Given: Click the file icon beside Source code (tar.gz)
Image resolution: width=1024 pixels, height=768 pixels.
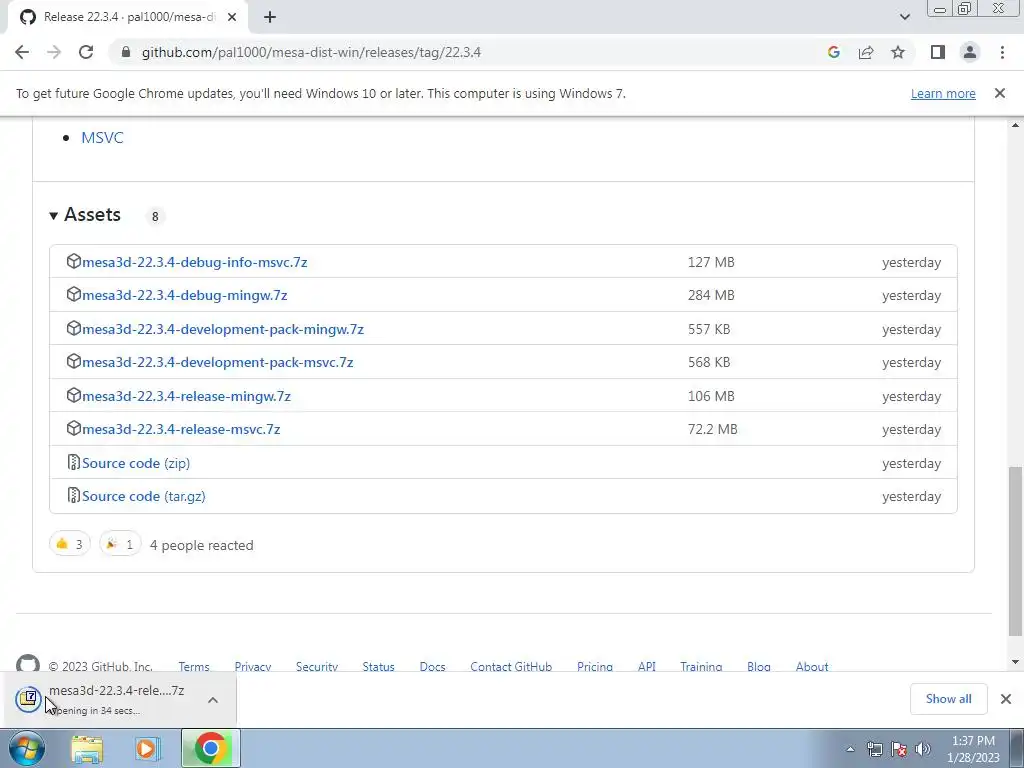Looking at the screenshot, I should tap(74, 496).
